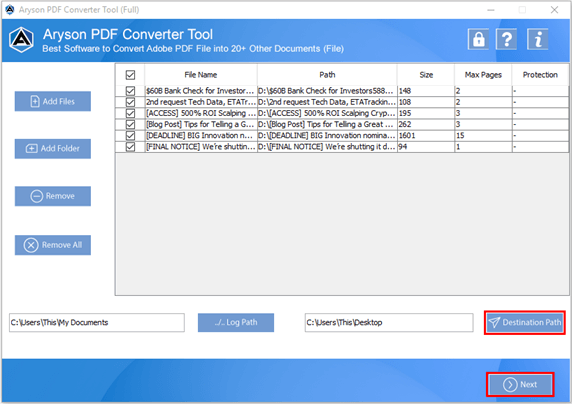The image size is (572, 404).
Task: Open help via question mark icon
Action: (506, 39)
